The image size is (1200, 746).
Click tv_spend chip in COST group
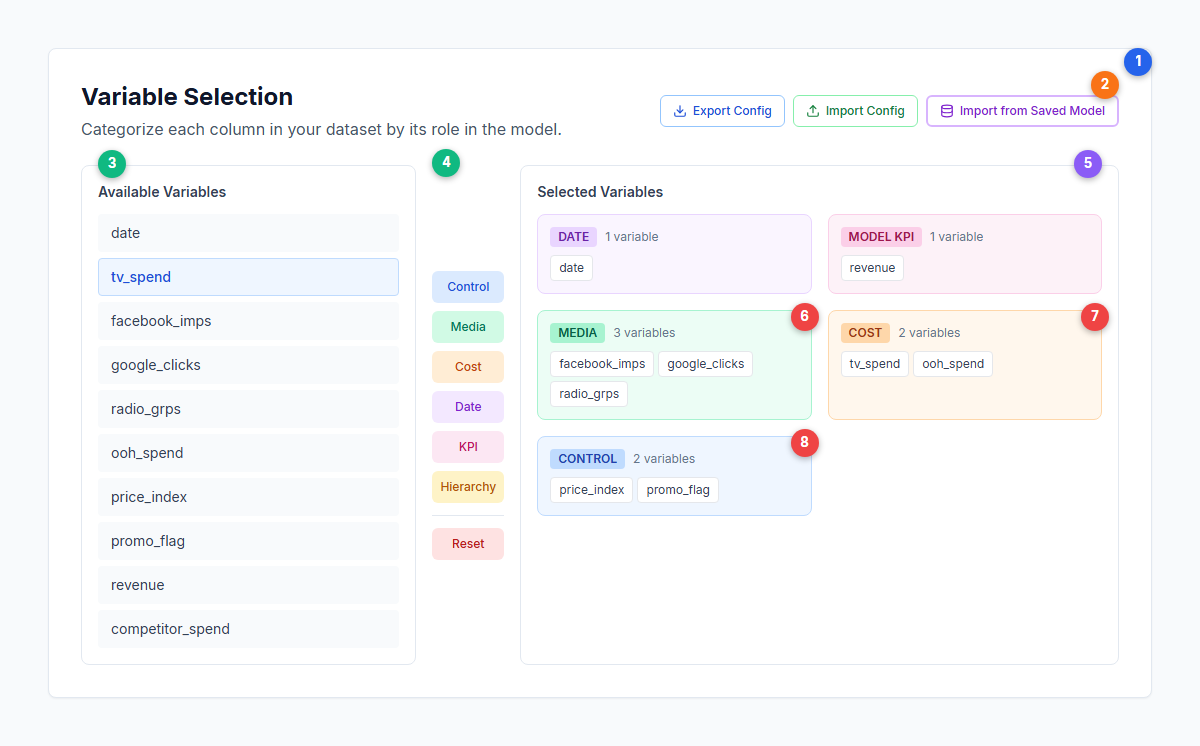[x=875, y=364]
